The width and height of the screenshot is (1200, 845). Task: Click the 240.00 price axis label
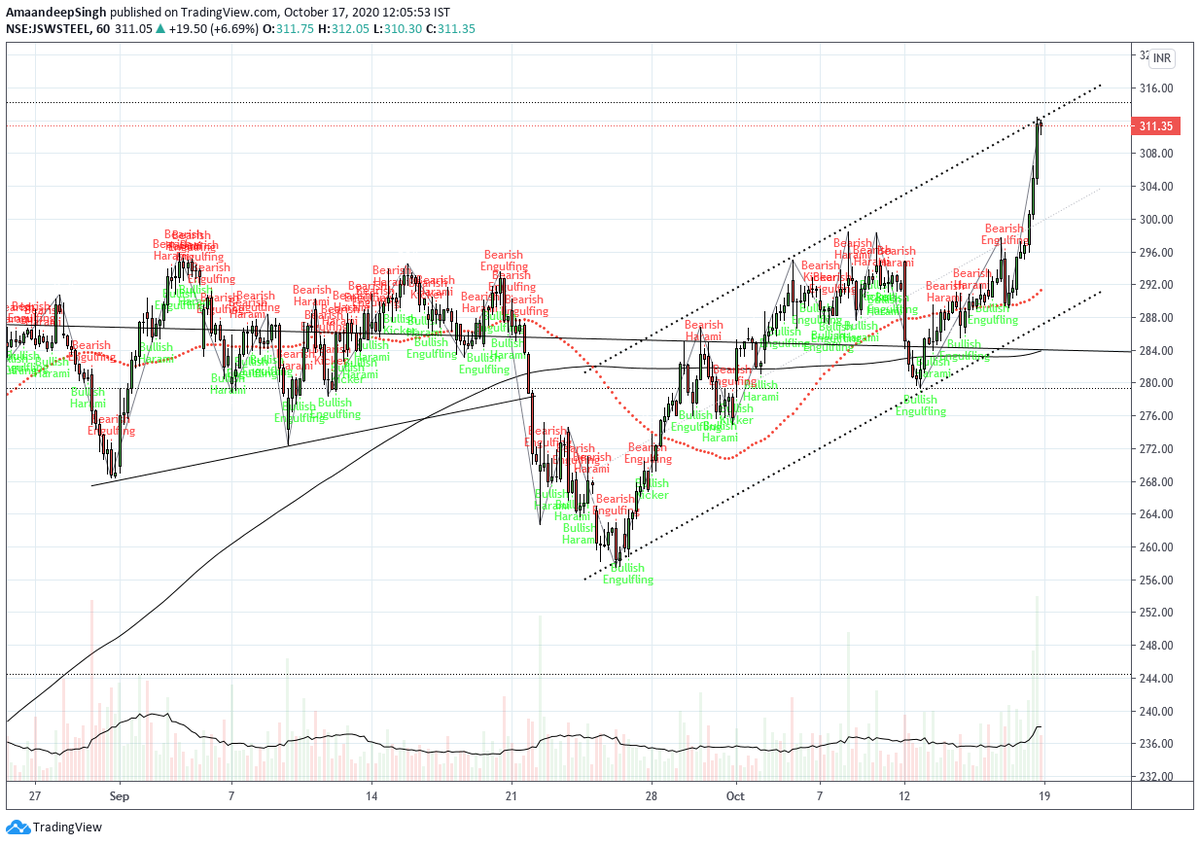click(x=1156, y=712)
